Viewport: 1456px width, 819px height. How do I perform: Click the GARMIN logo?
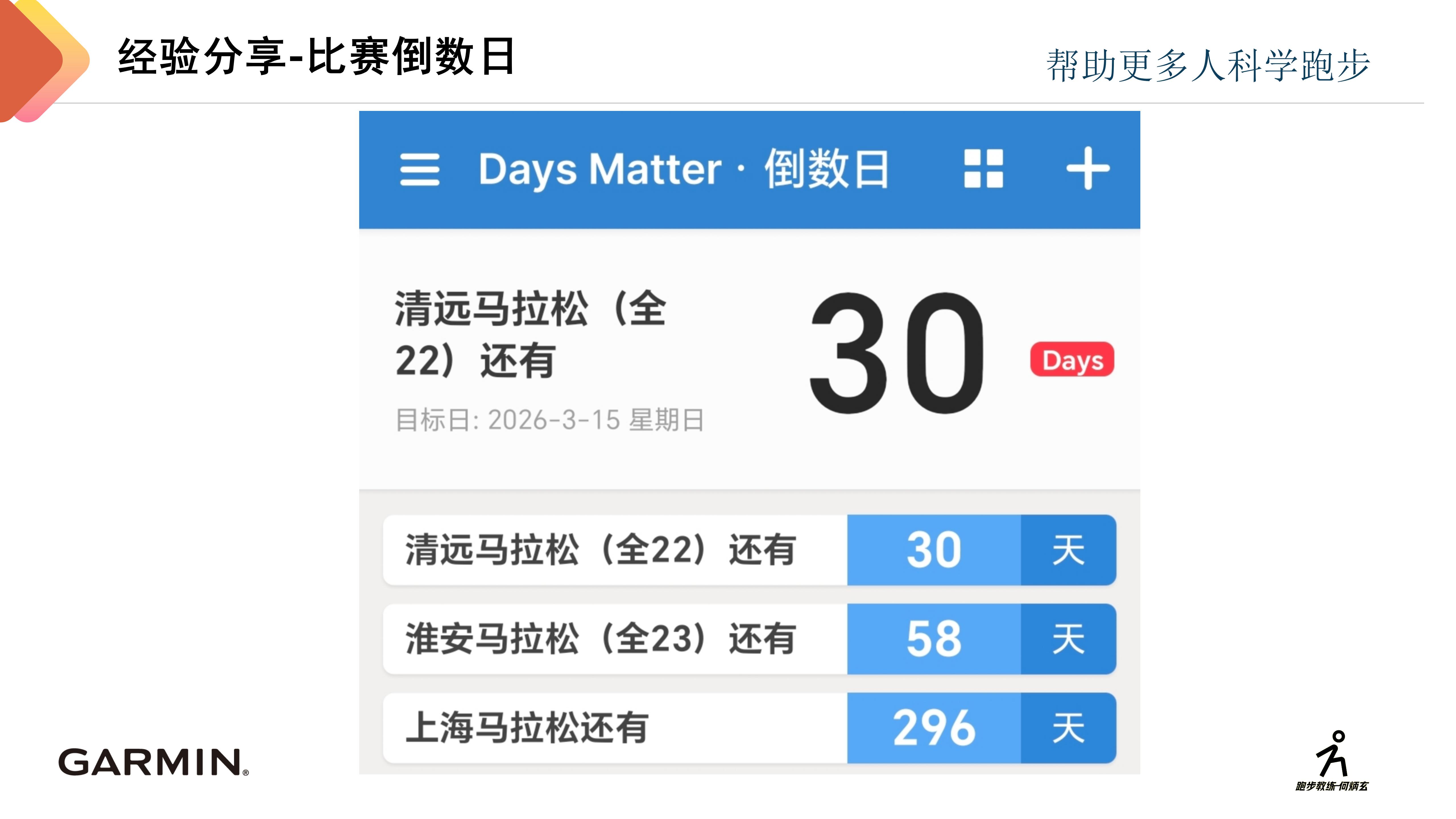[x=153, y=762]
